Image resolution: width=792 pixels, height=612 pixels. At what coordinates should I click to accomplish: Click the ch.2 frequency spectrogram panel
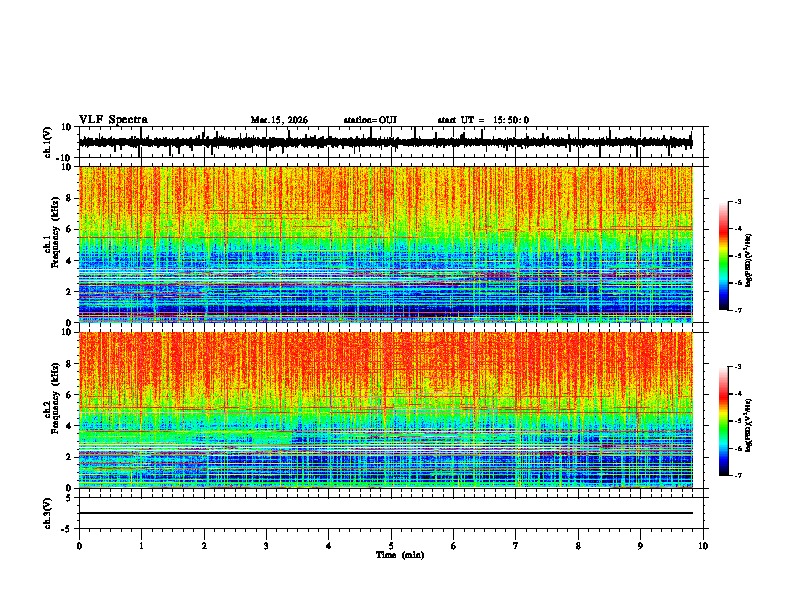[386, 410]
